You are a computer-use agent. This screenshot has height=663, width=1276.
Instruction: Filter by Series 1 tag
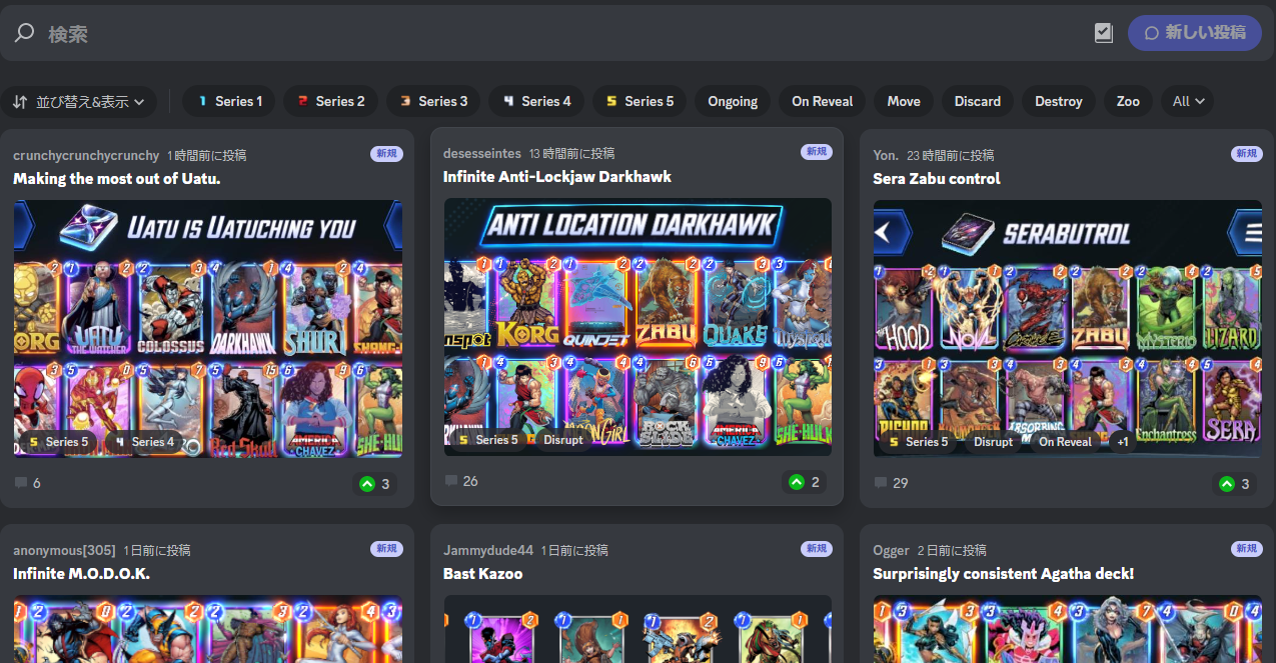tap(229, 101)
